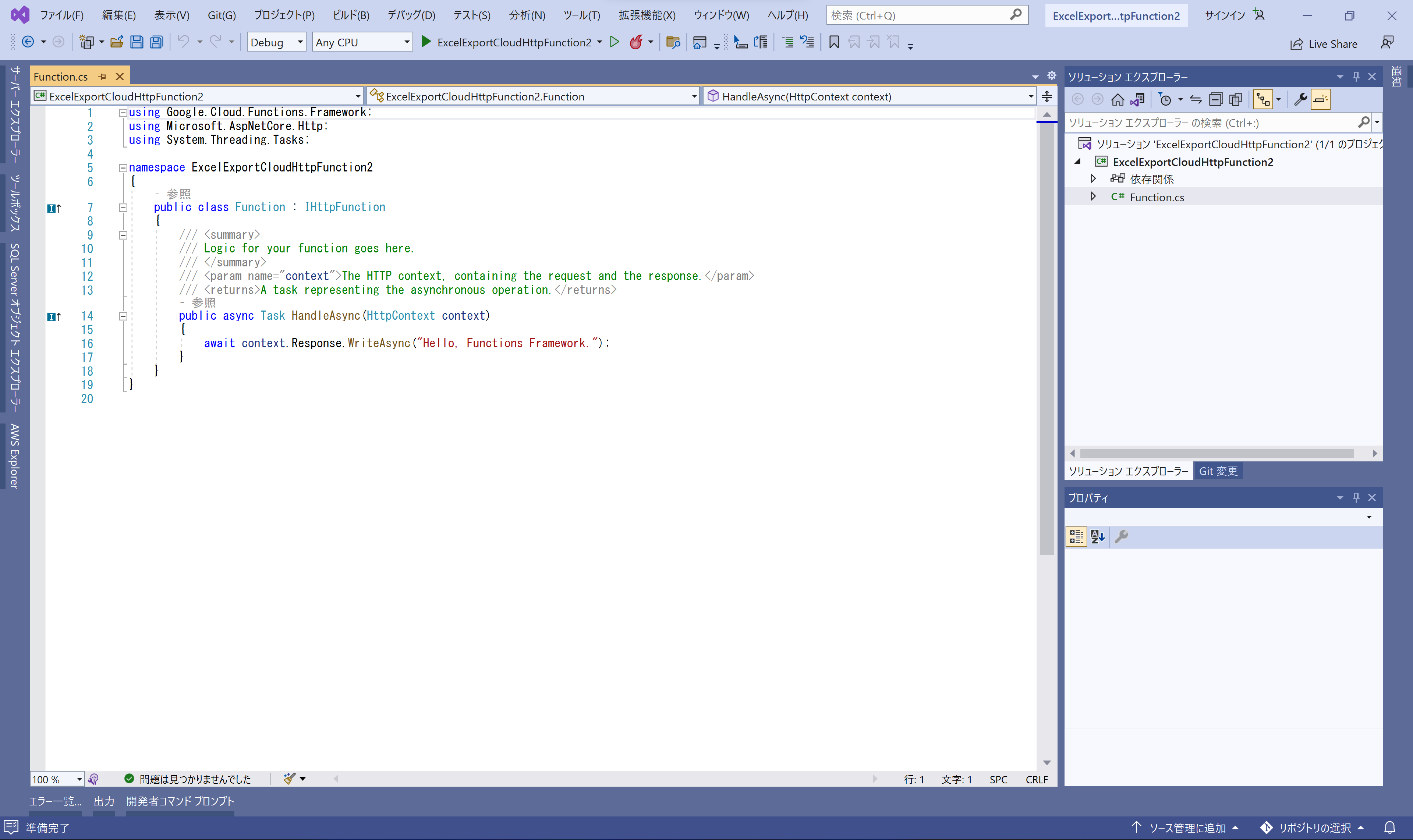Click the Redo arrow icon
1413x840 pixels.
click(216, 41)
